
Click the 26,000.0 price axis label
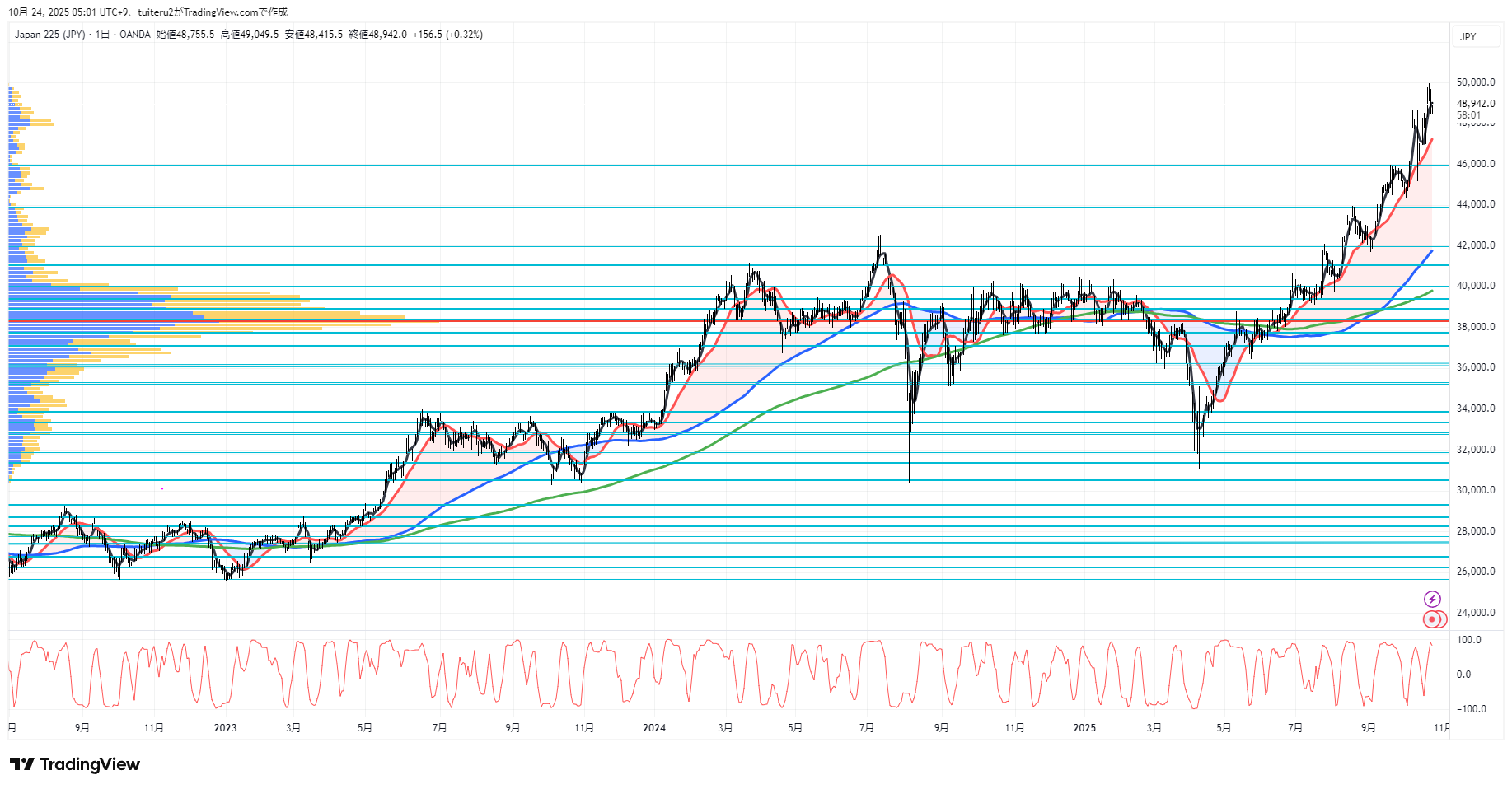pyautogui.click(x=1475, y=572)
